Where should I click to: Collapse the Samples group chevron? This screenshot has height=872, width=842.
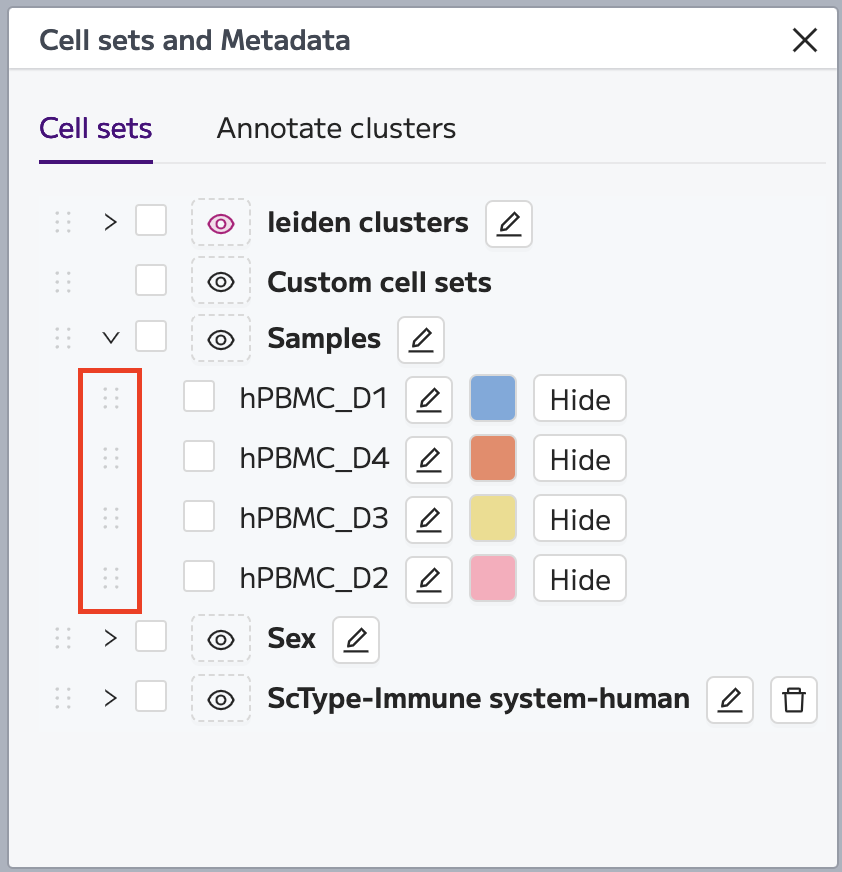click(x=111, y=338)
